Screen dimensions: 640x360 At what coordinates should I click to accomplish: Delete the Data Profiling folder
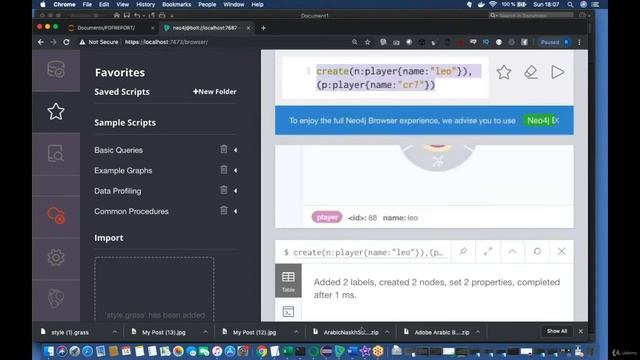(x=224, y=190)
